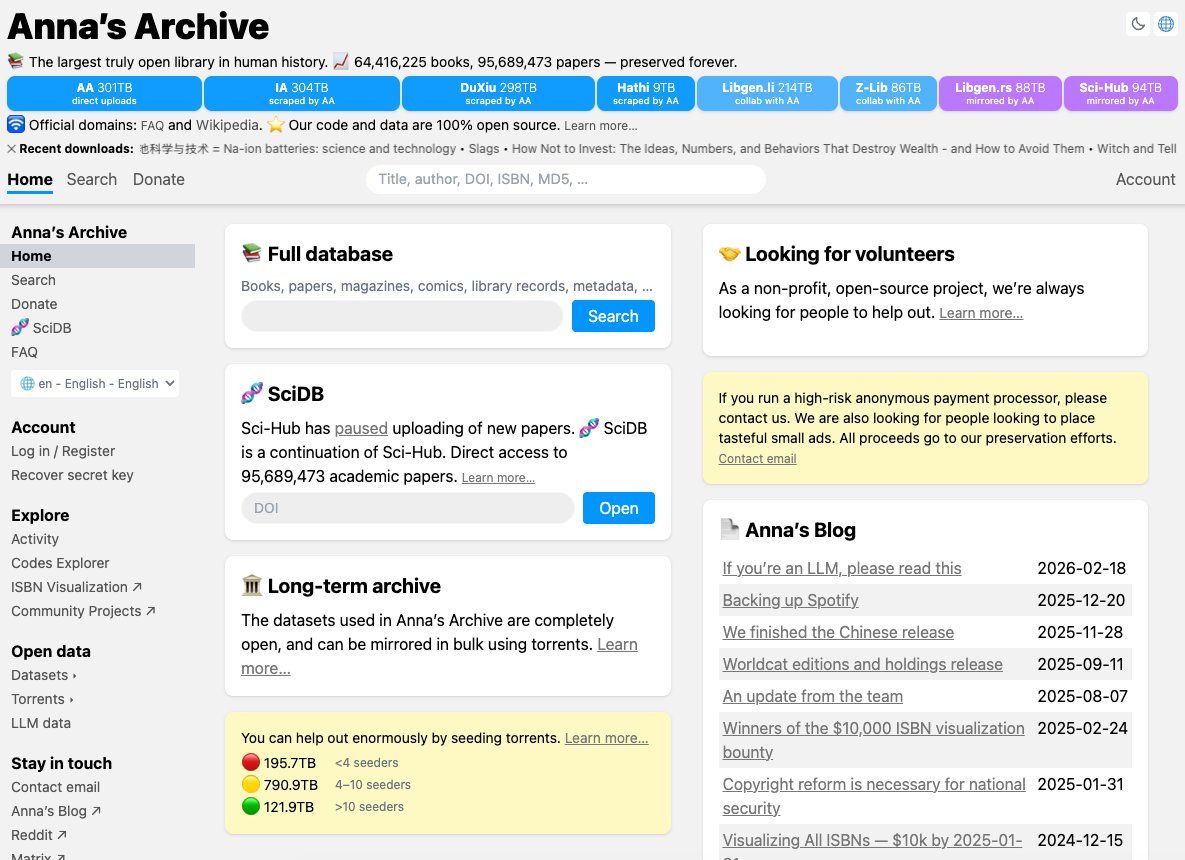Click Learn more after open source text

pos(600,125)
